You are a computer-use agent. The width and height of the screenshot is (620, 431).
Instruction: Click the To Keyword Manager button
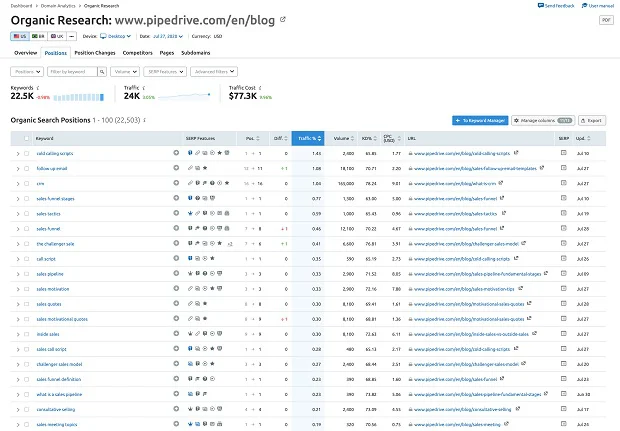(x=479, y=120)
